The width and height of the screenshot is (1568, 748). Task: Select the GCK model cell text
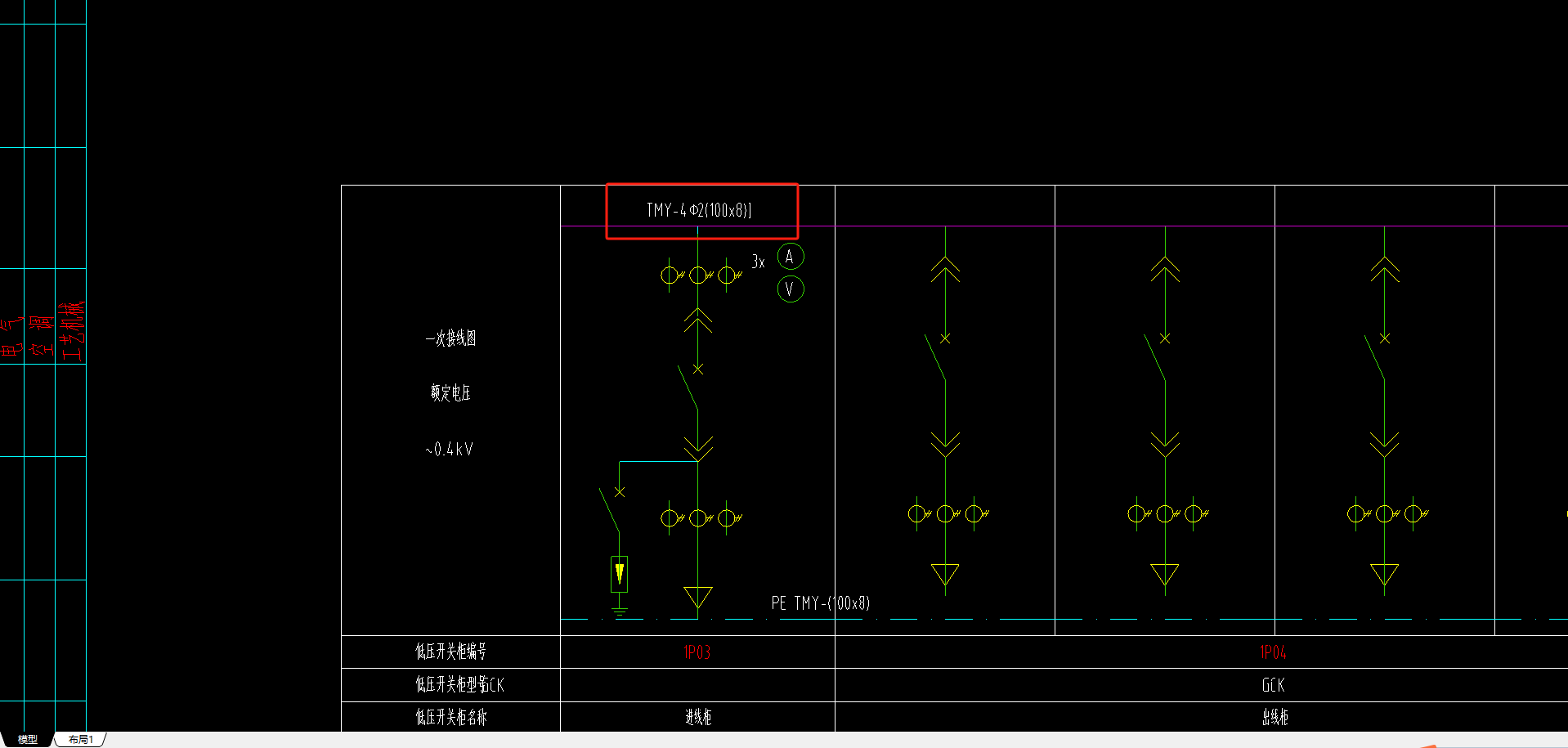click(x=1273, y=685)
